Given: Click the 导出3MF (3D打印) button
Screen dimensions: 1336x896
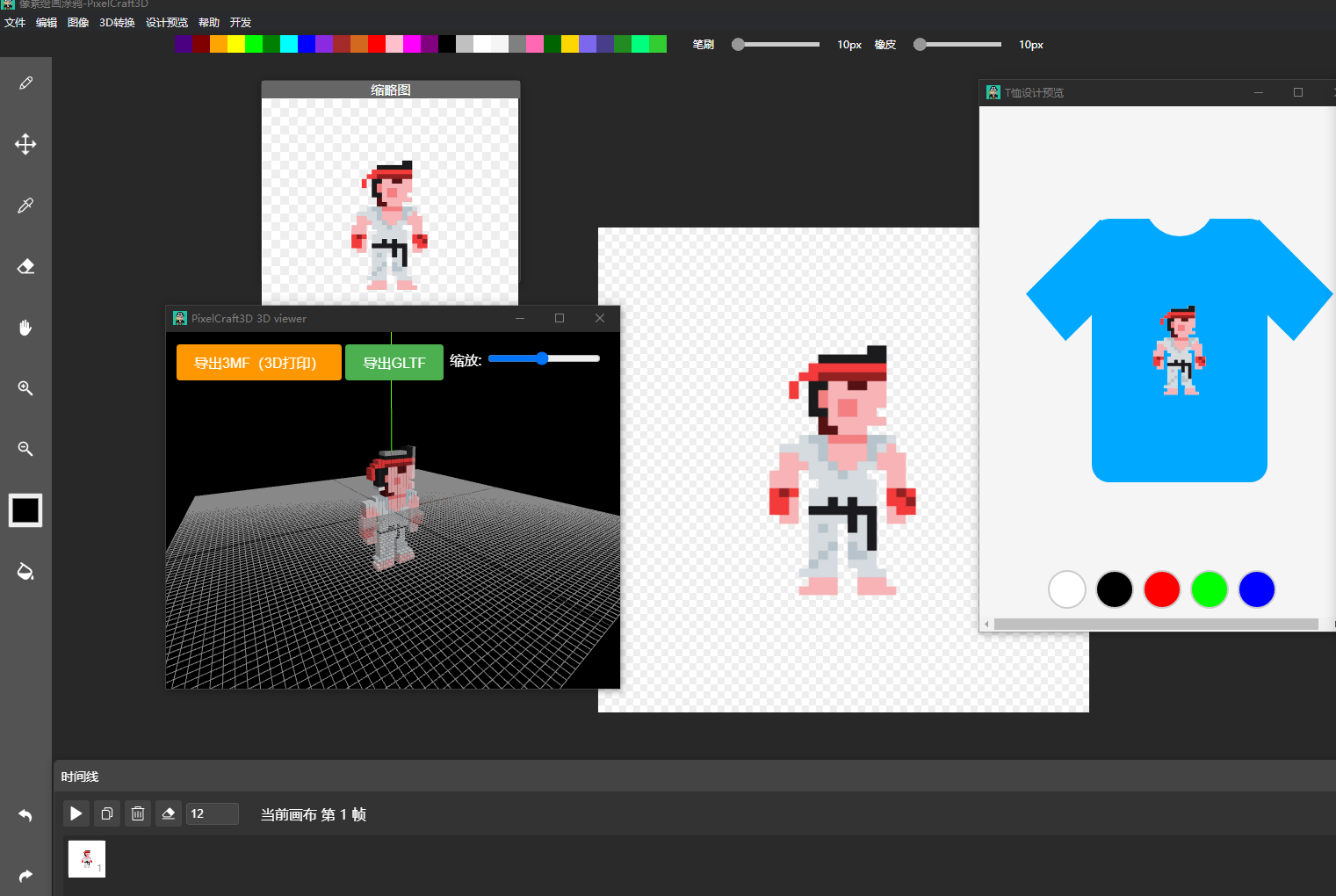Looking at the screenshot, I should coord(259,363).
